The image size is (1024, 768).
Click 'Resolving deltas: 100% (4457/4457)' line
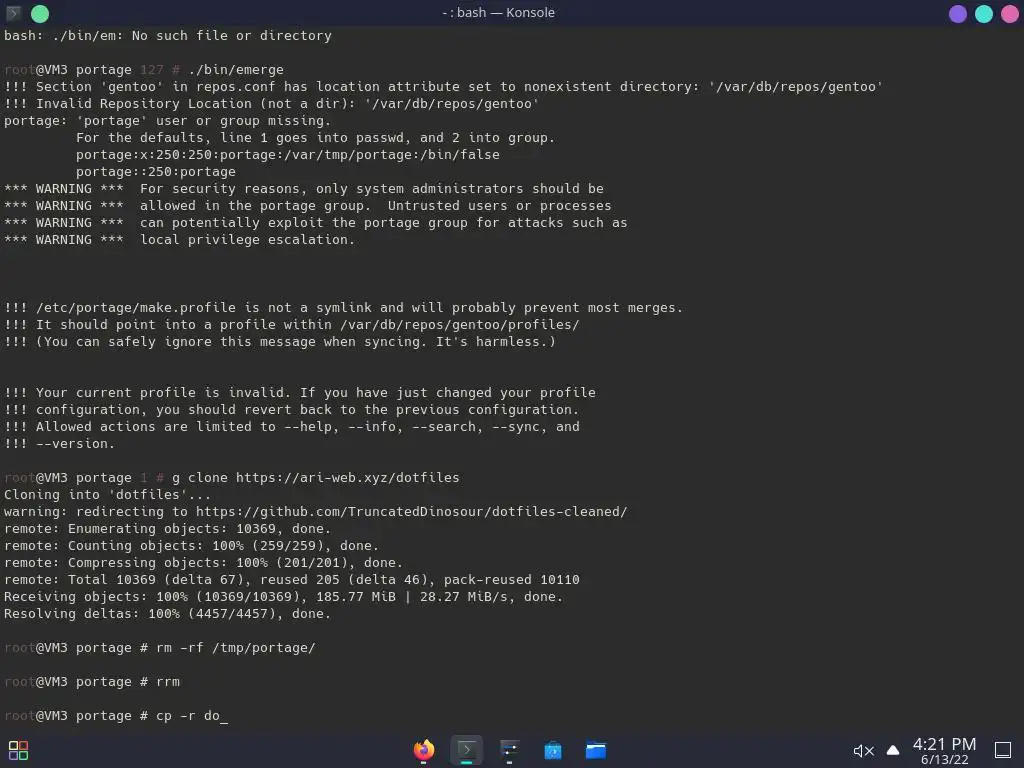[x=168, y=613]
